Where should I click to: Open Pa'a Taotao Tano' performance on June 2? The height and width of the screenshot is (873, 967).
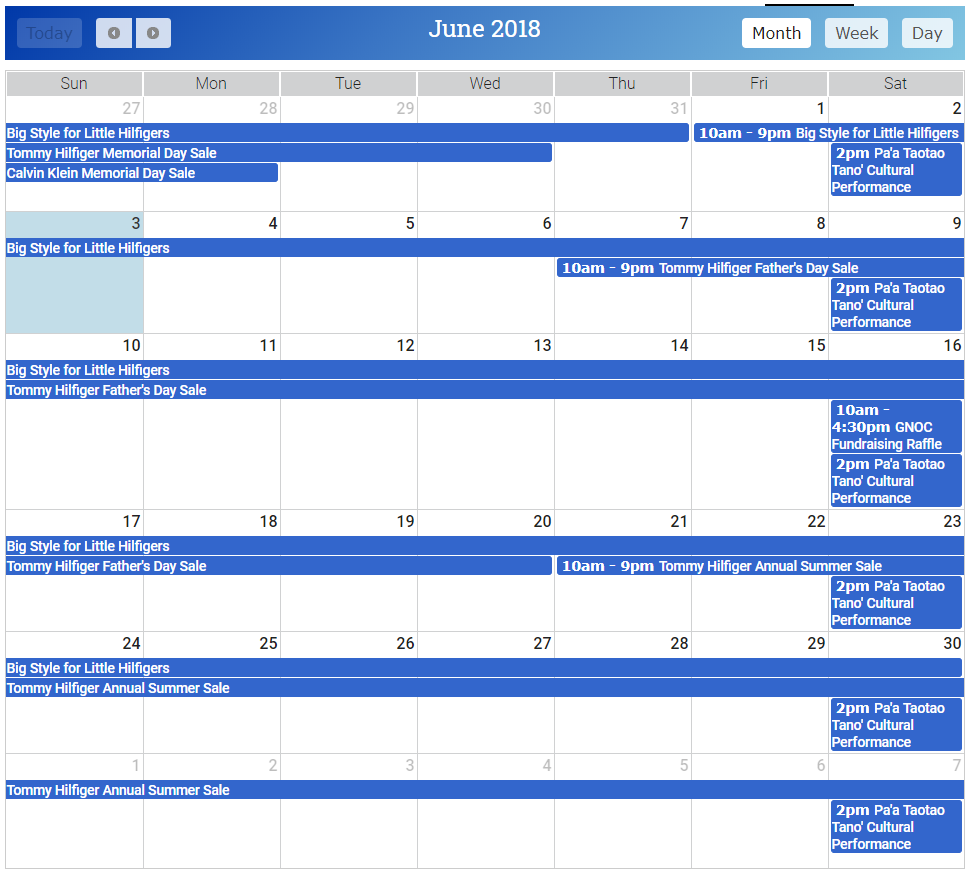point(896,170)
